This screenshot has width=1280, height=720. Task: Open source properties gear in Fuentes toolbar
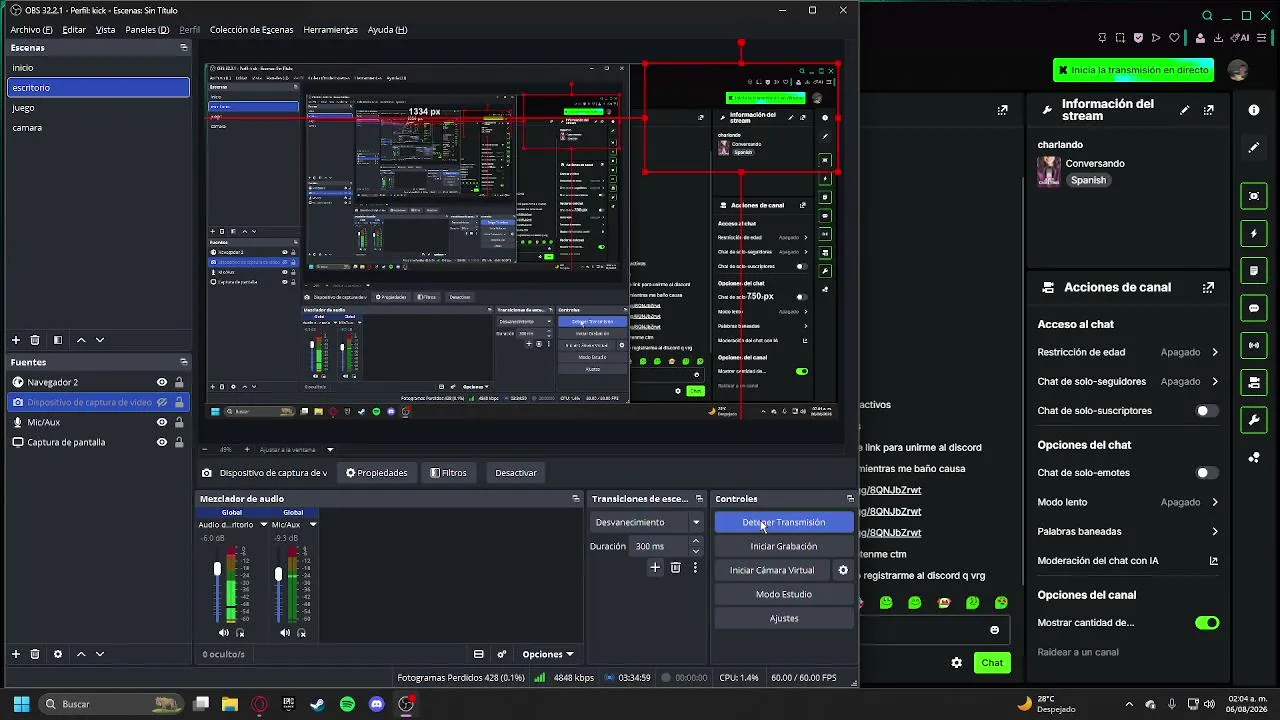coord(57,654)
